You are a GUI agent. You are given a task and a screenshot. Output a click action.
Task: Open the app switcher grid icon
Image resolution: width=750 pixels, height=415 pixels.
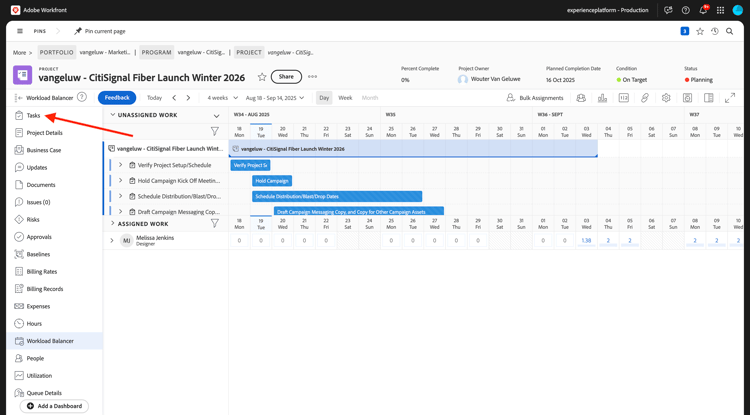pos(720,10)
